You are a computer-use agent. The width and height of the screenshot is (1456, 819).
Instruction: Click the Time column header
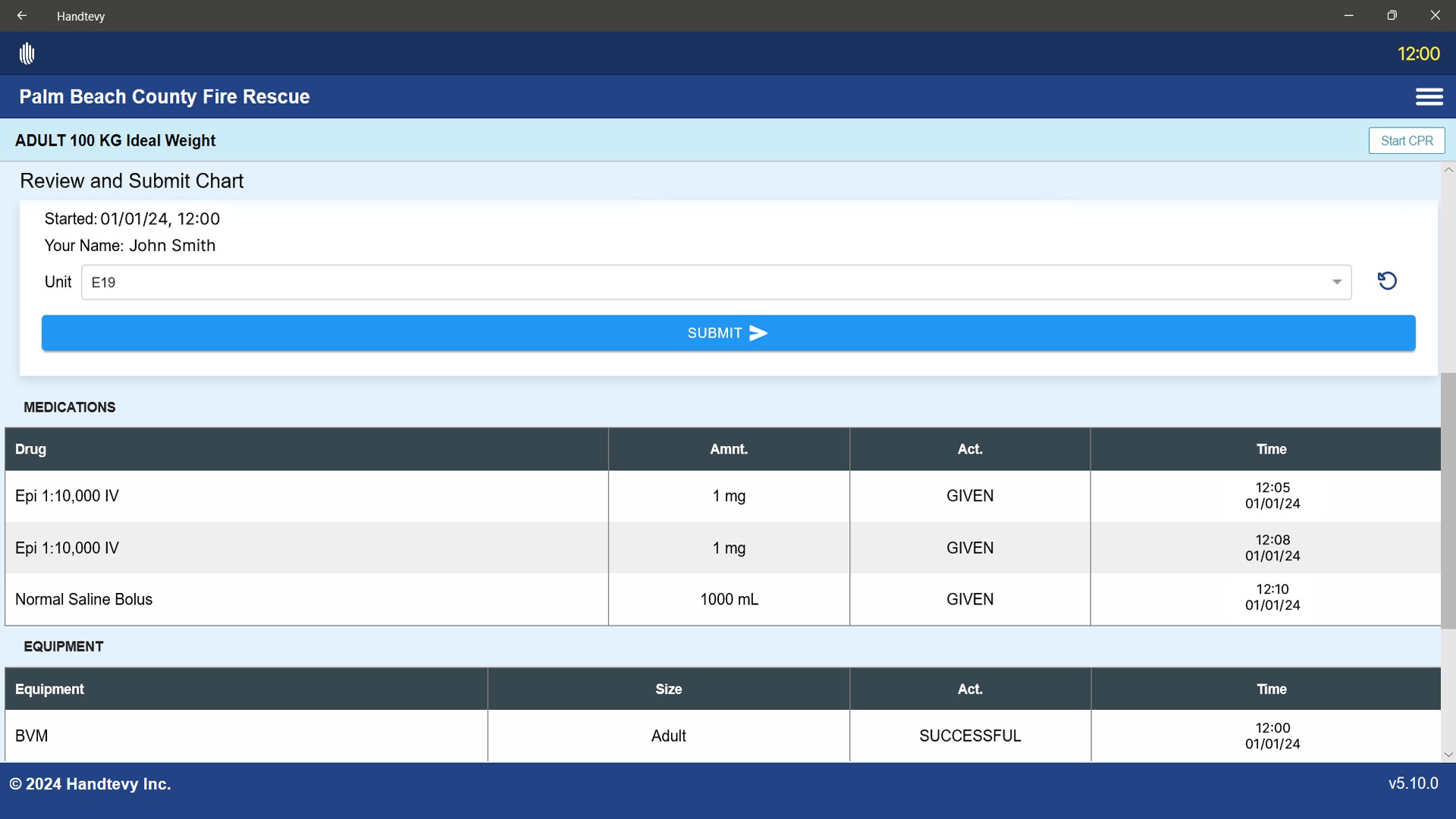1271,449
